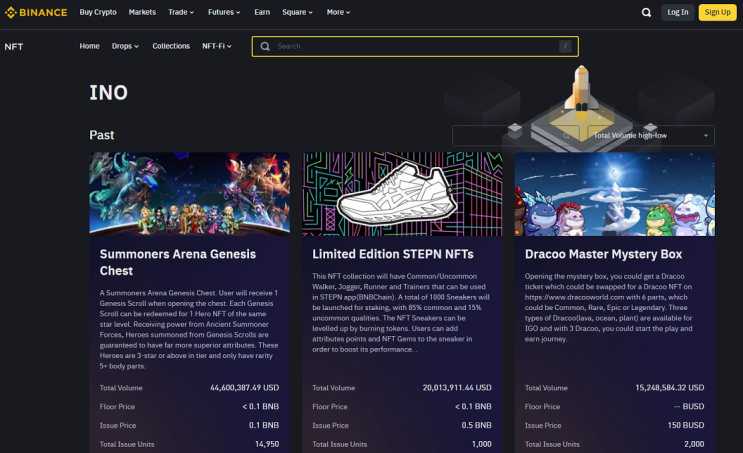
Task: Focus the NFT Search input field
Action: coord(415,46)
